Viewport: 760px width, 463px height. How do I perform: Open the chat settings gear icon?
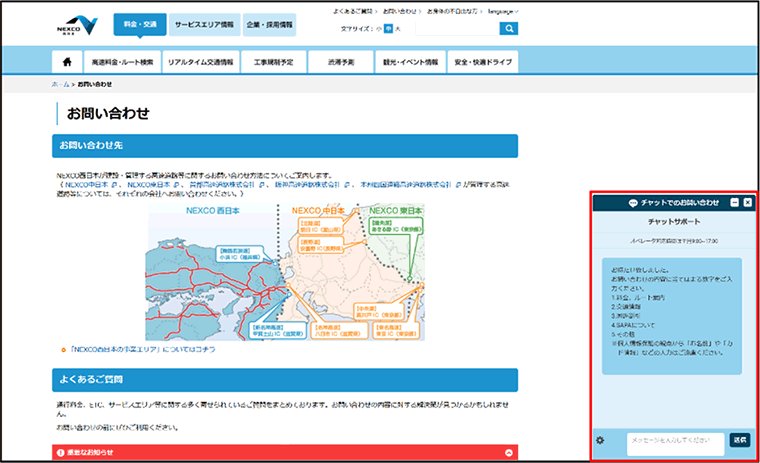coord(600,440)
